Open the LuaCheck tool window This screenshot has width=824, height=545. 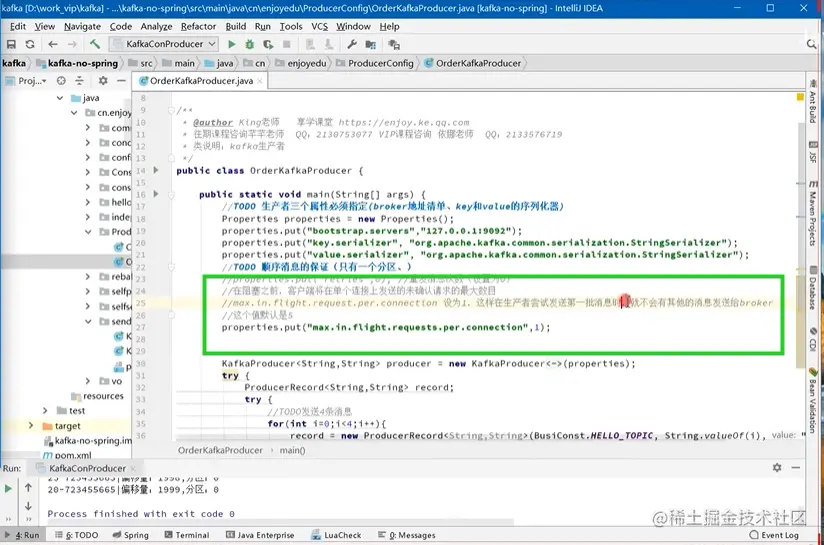[336, 535]
